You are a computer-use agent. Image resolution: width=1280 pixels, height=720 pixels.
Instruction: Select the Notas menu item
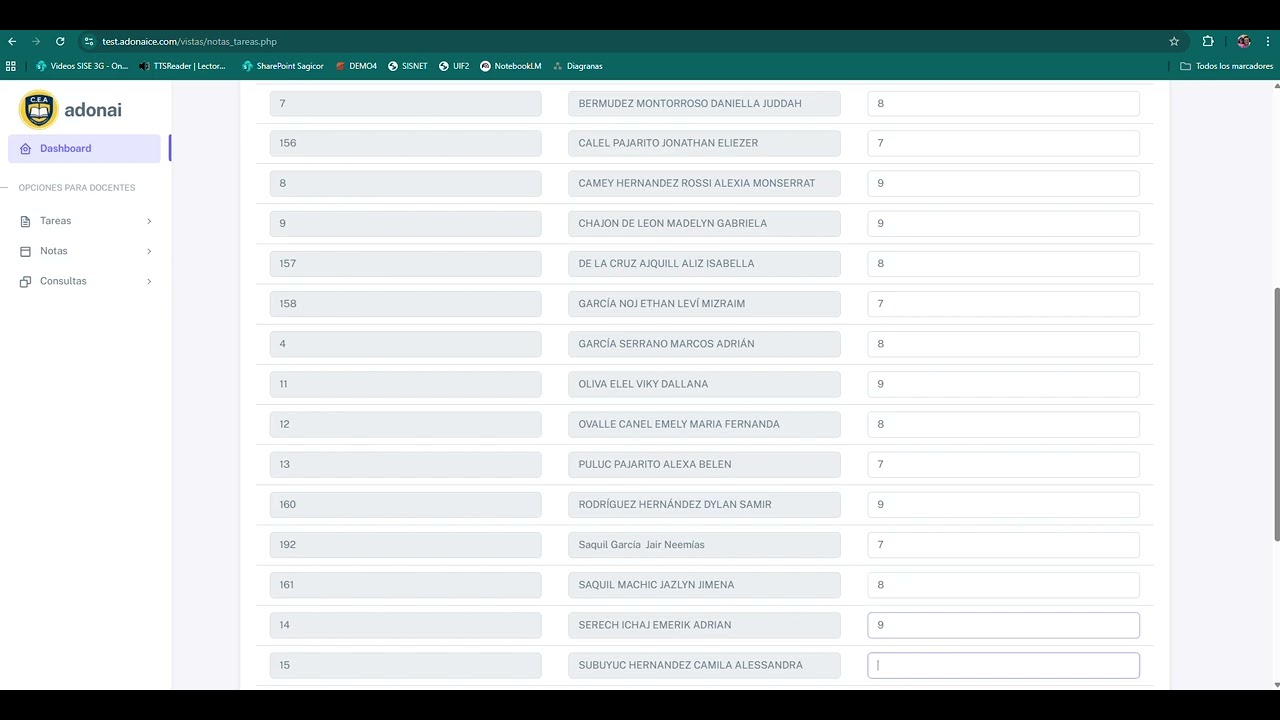86,251
